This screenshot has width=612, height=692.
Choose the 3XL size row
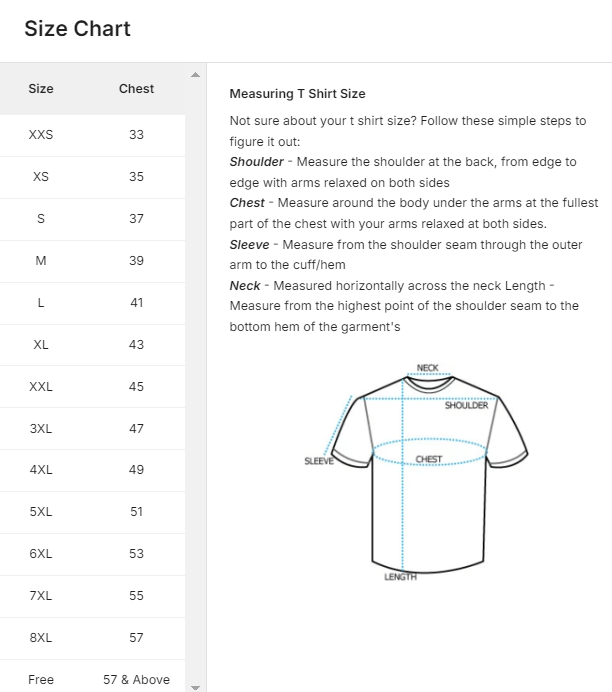tap(92, 429)
